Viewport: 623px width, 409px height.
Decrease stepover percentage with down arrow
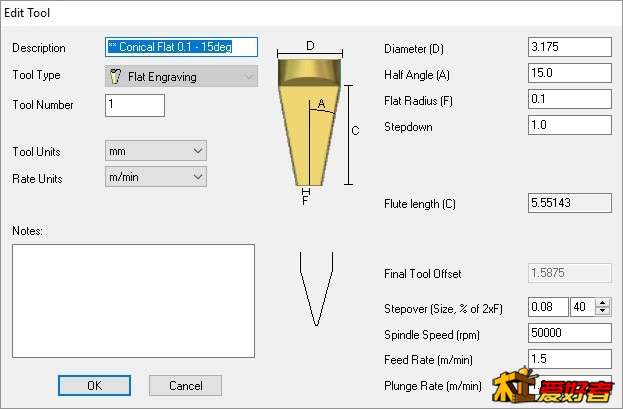[x=602, y=311]
